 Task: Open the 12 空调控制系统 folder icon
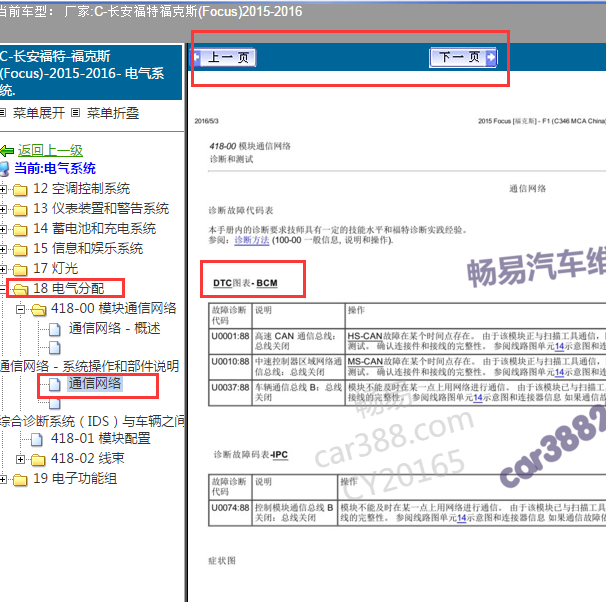click(20, 189)
